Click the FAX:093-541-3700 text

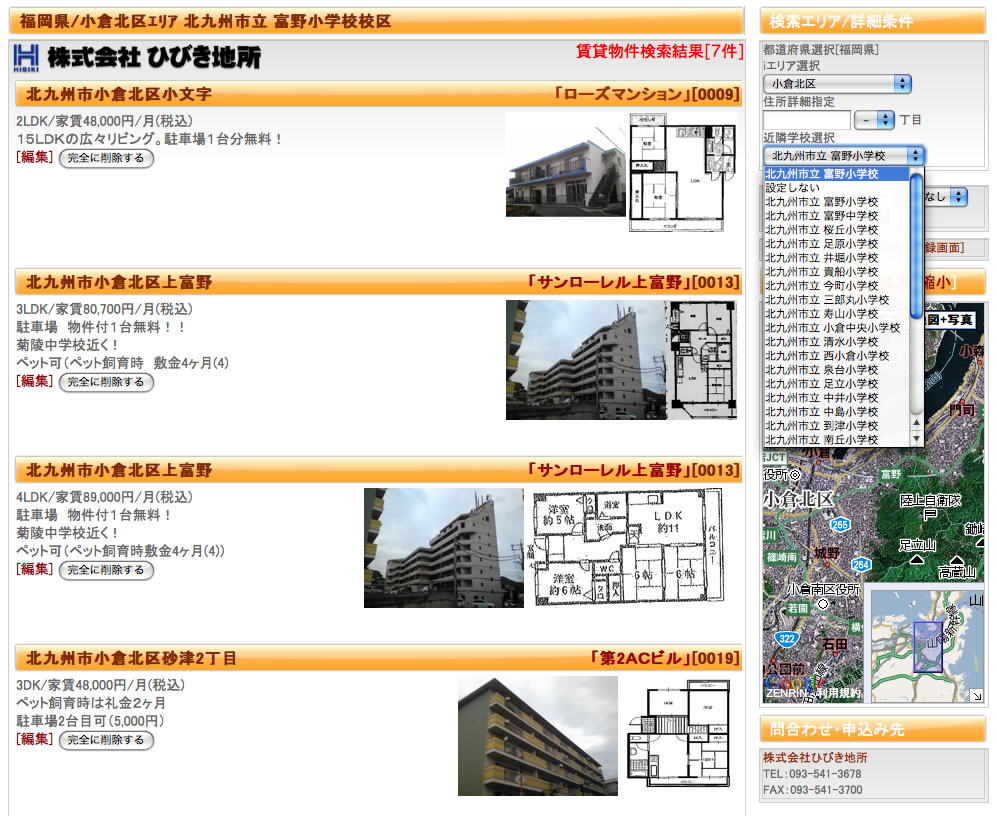click(813, 790)
